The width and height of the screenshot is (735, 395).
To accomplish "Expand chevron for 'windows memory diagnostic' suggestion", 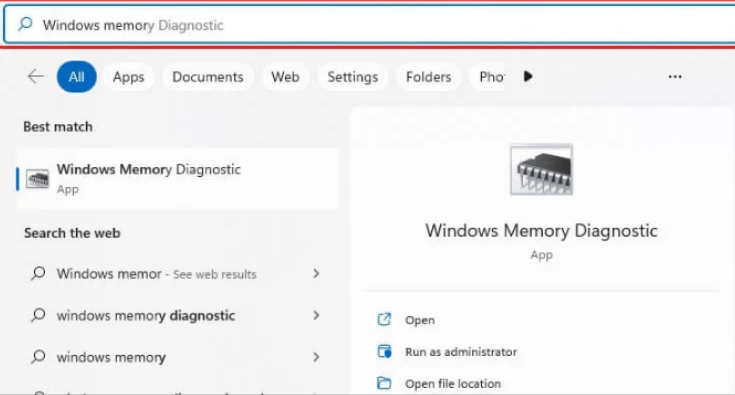I will 316,315.
